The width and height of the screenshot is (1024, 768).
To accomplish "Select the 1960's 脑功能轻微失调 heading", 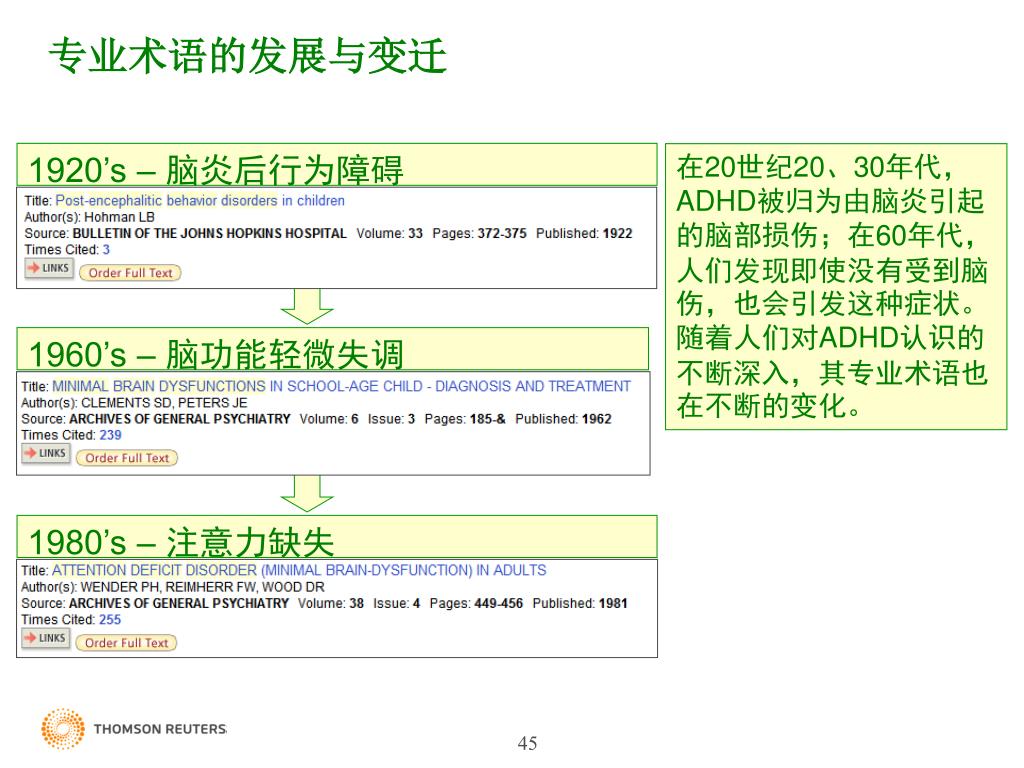I will 332,349.
